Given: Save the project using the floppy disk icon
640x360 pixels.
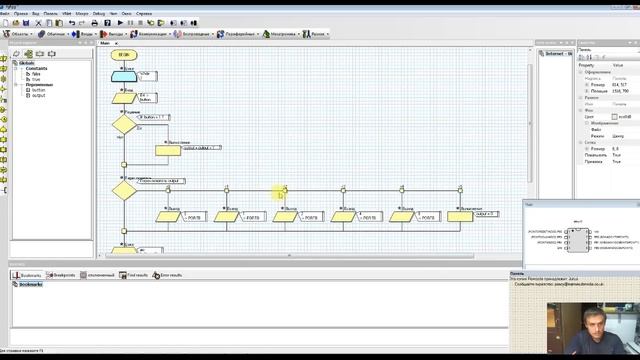Looking at the screenshot, I should 26,23.
